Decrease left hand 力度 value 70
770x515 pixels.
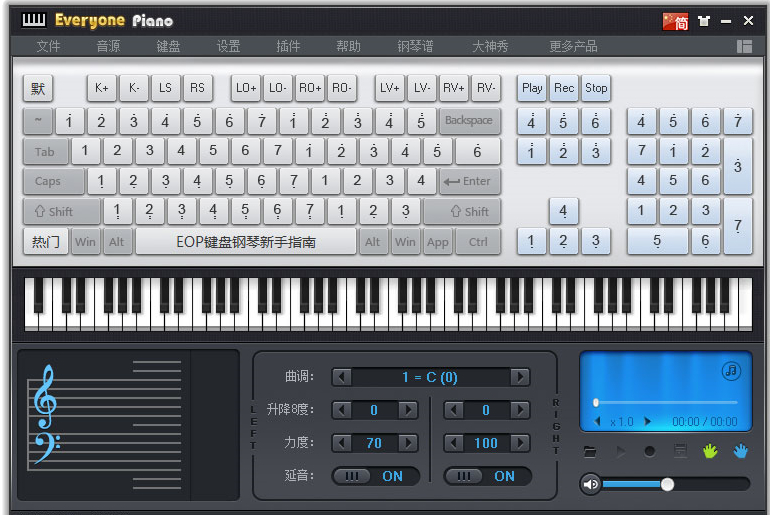tap(342, 443)
